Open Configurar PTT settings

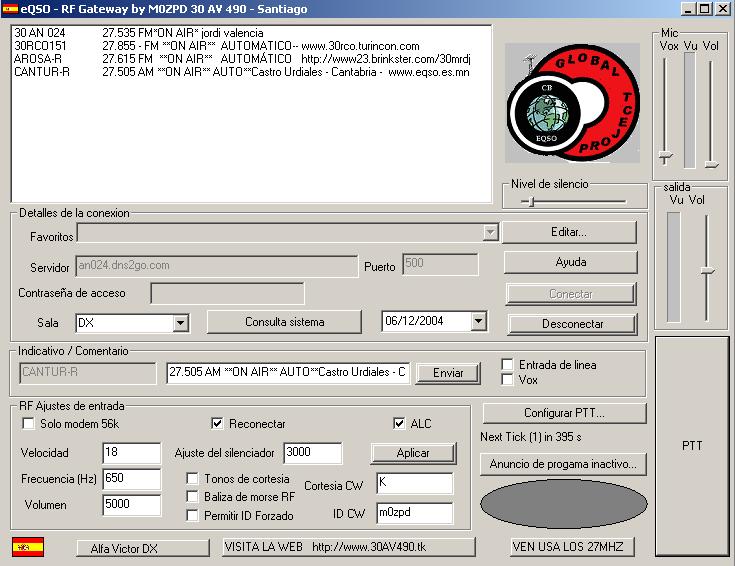[564, 413]
